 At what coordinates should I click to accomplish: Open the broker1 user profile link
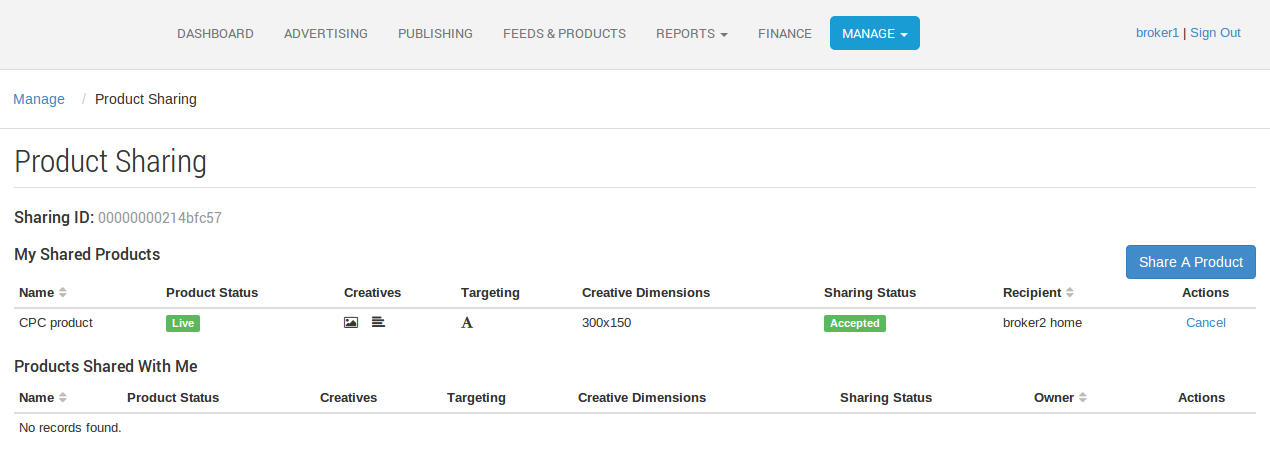(x=1157, y=32)
